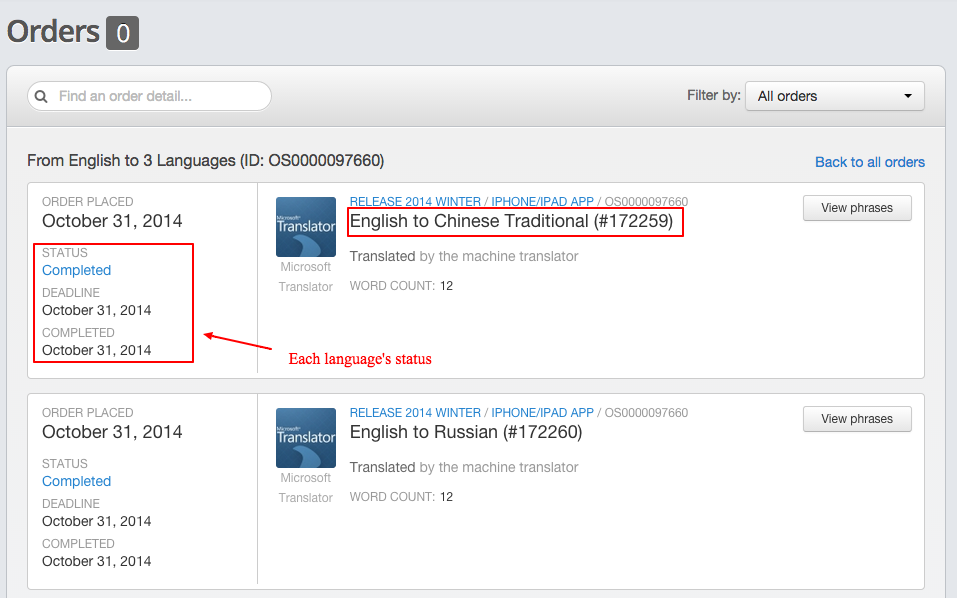Click the Orders page heading
The width and height of the screenshot is (957, 598).
click(53, 32)
